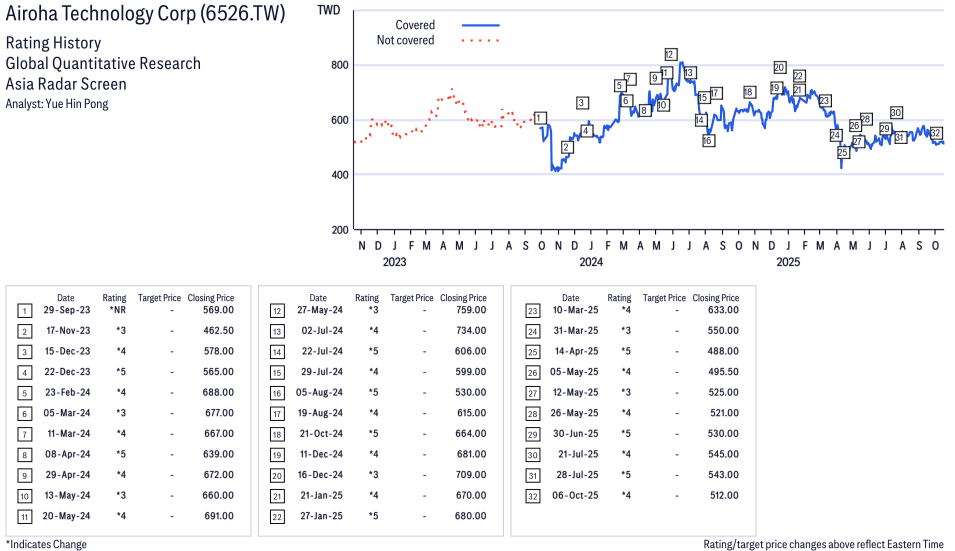Click chart marker 2 at the price trough
Image resolution: width=955 pixels, height=551 pixels.
point(566,147)
